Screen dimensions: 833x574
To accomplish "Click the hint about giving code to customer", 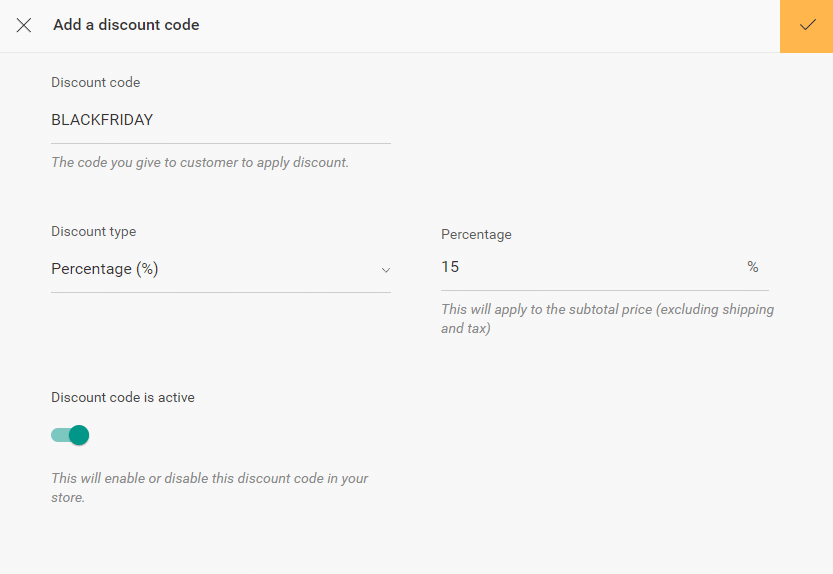I will [x=200, y=162].
